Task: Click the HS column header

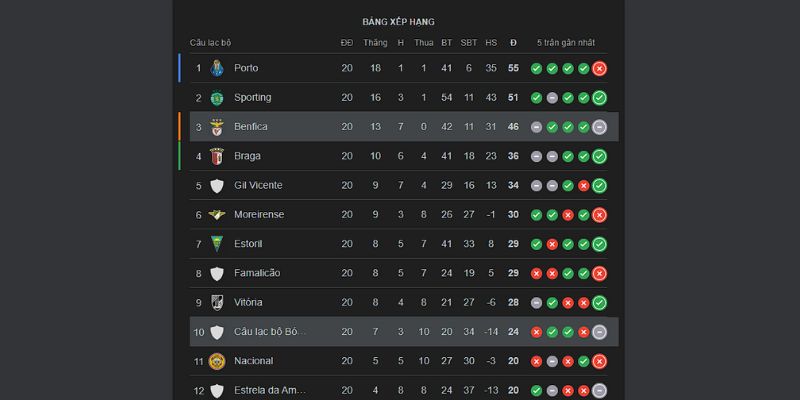Action: [x=491, y=43]
